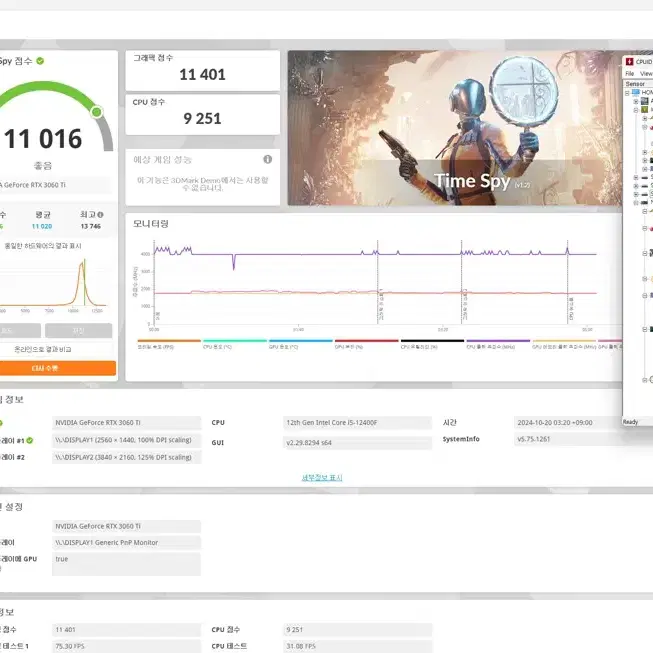Click the average score 11 020
Screen dimensions: 653x653
click(42, 226)
